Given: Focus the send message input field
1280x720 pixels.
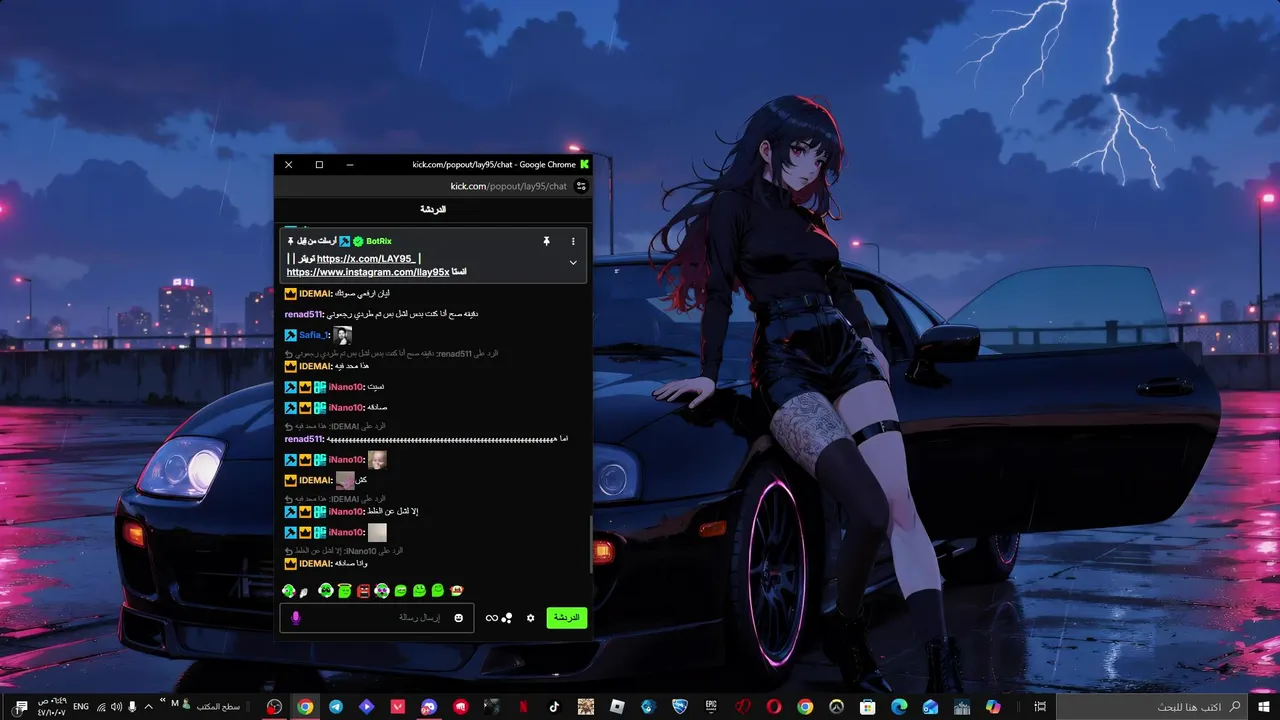Looking at the screenshot, I should coord(377,618).
